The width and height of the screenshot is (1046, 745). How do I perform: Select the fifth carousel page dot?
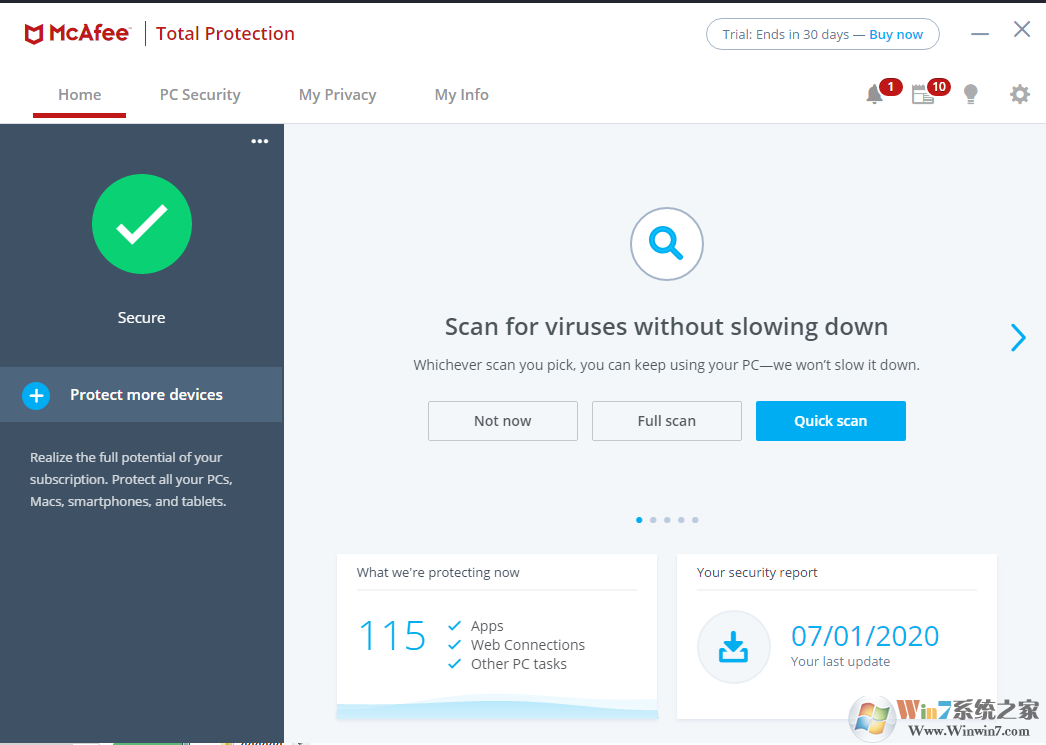tap(695, 520)
